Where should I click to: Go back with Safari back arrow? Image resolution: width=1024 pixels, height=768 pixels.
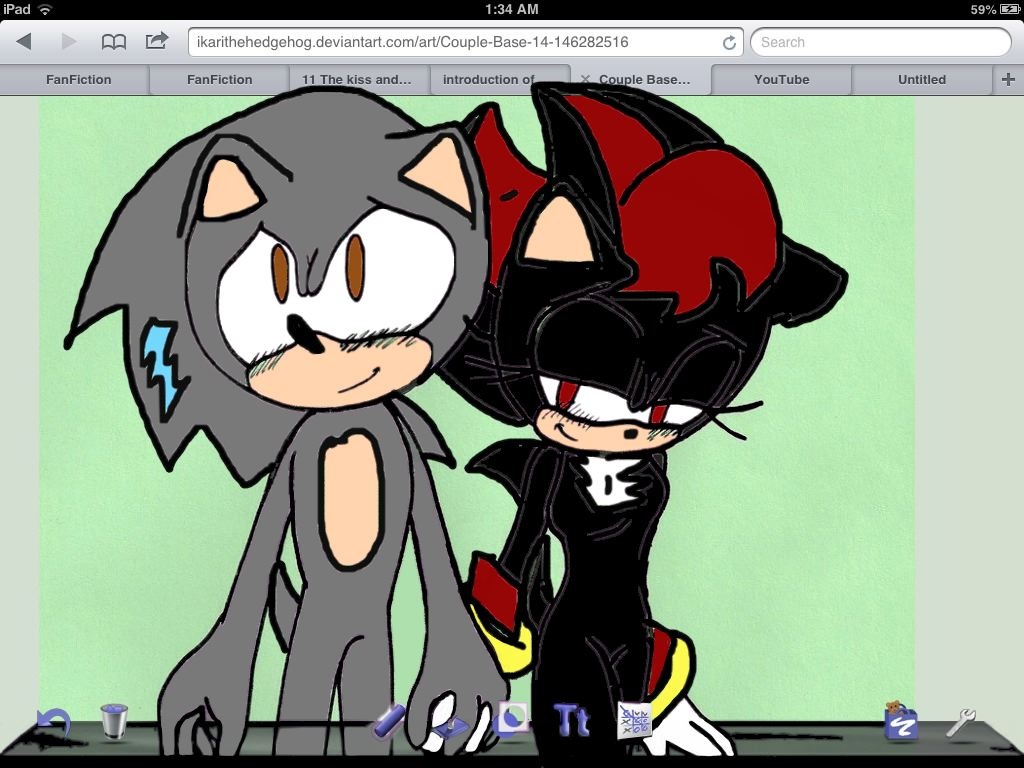[24, 42]
